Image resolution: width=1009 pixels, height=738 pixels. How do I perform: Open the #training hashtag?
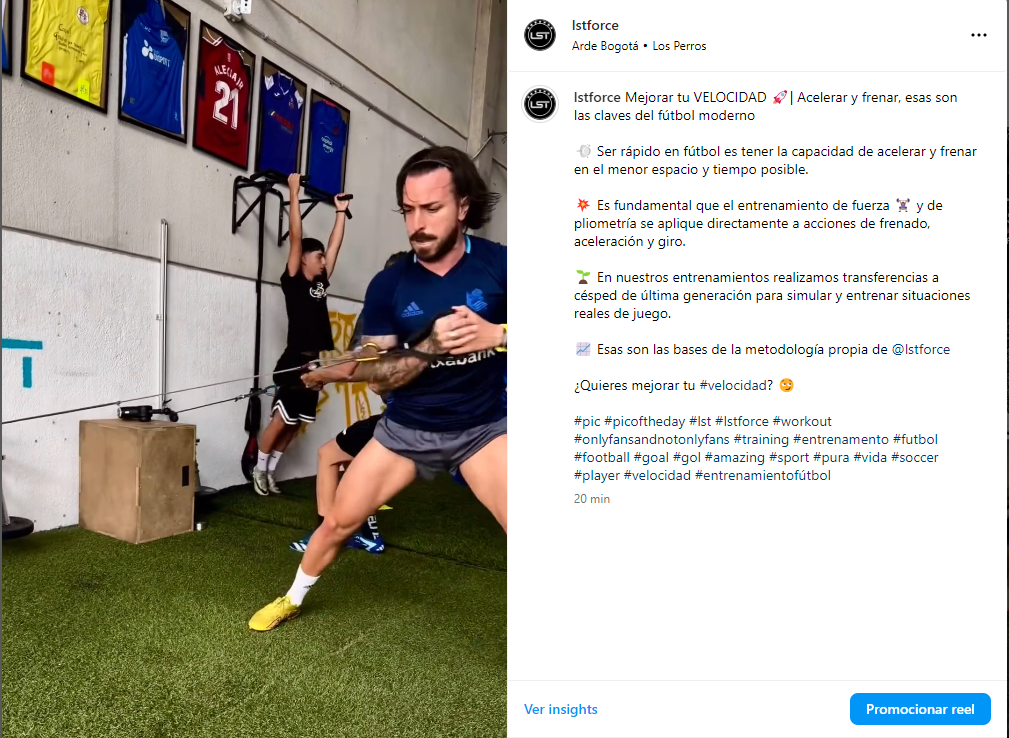761,439
